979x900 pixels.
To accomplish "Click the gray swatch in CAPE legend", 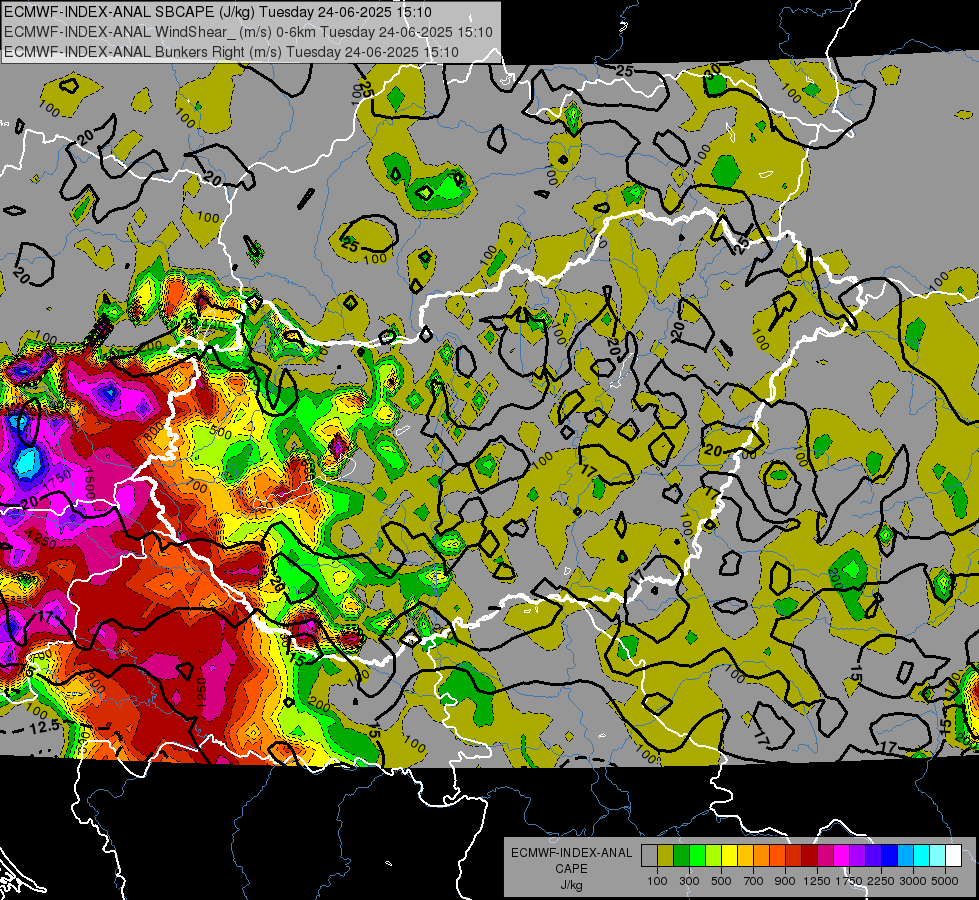I will click(x=649, y=856).
